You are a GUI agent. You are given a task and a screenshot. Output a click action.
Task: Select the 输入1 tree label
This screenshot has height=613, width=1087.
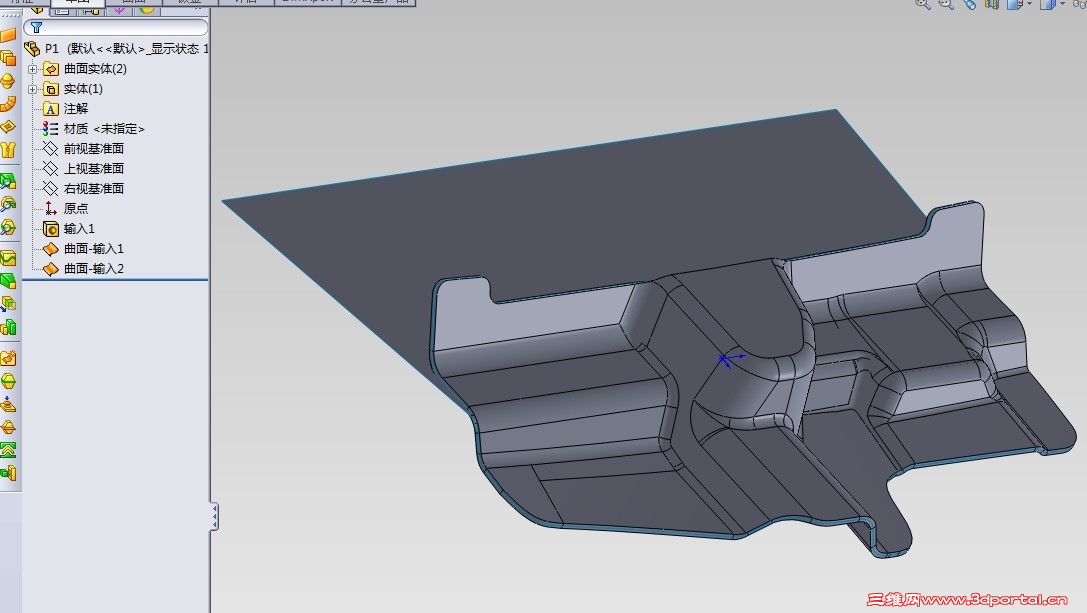point(79,229)
